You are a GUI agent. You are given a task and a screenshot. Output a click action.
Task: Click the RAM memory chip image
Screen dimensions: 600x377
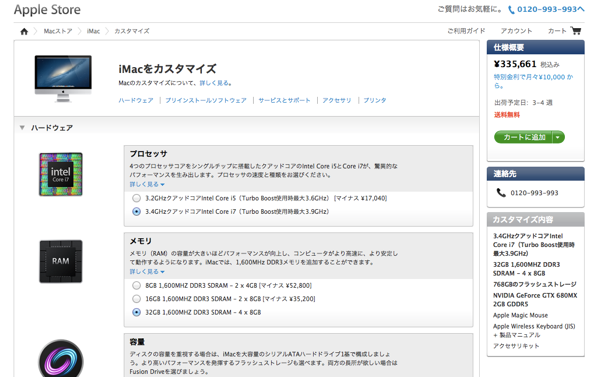click(61, 261)
